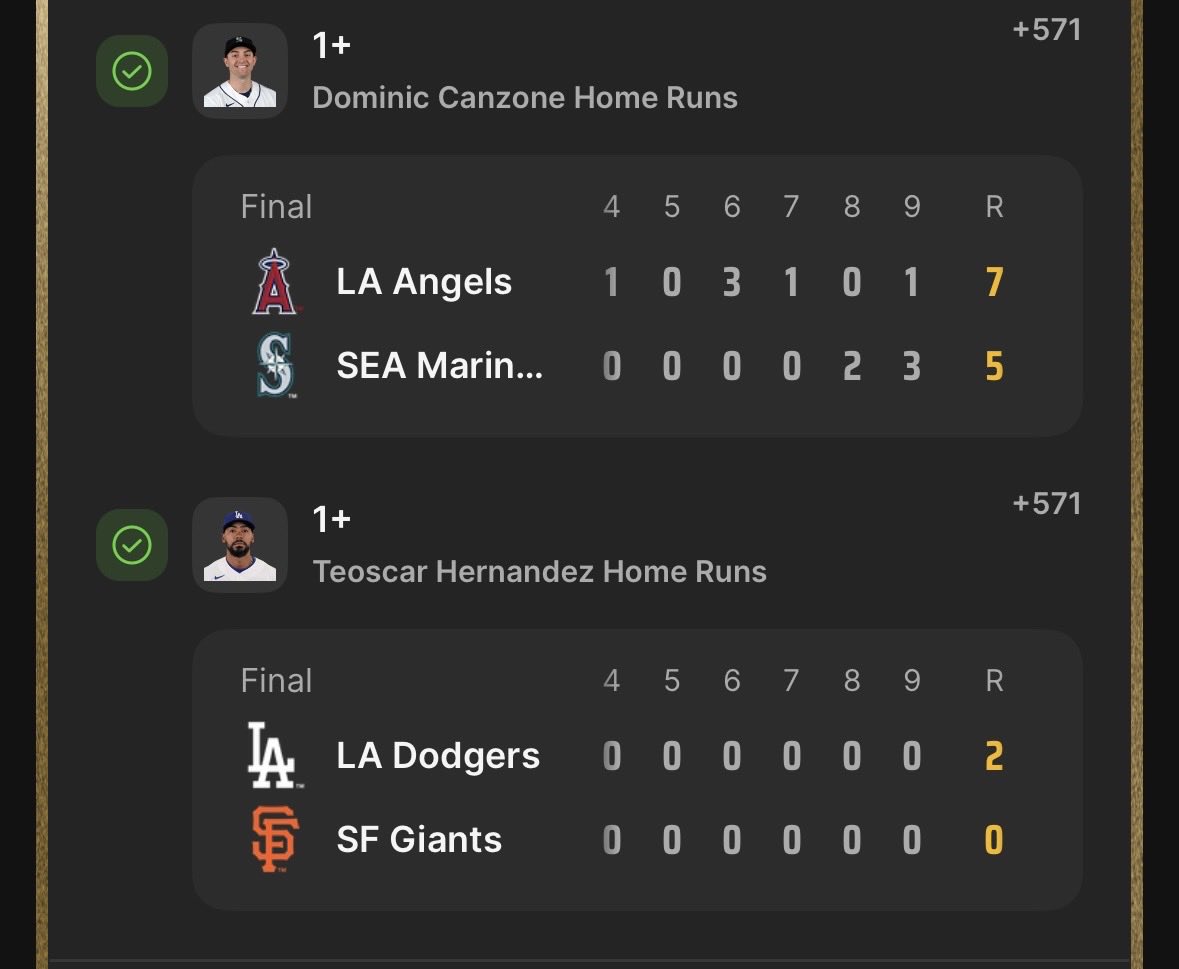Click LA Dodgers team name

pyautogui.click(x=438, y=756)
